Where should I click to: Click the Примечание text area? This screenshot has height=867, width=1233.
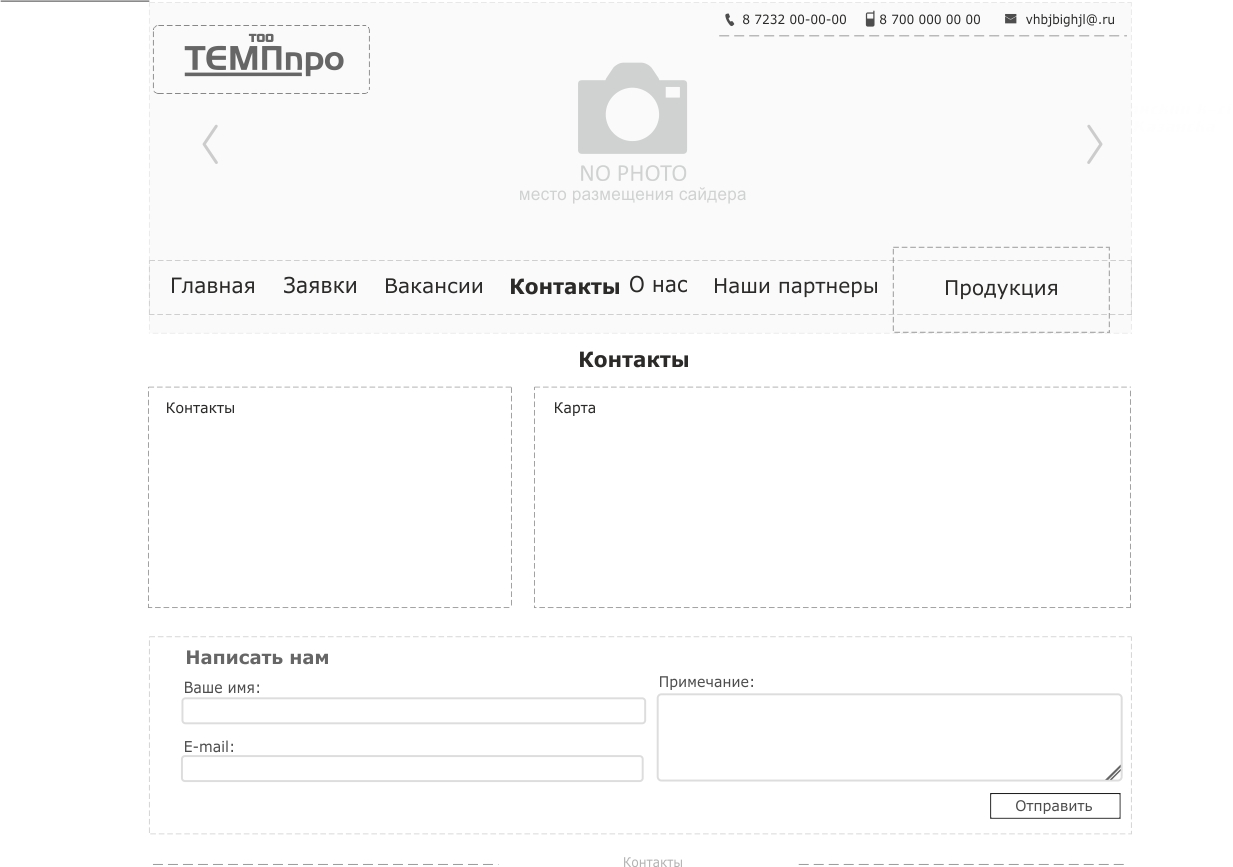pyautogui.click(x=888, y=737)
